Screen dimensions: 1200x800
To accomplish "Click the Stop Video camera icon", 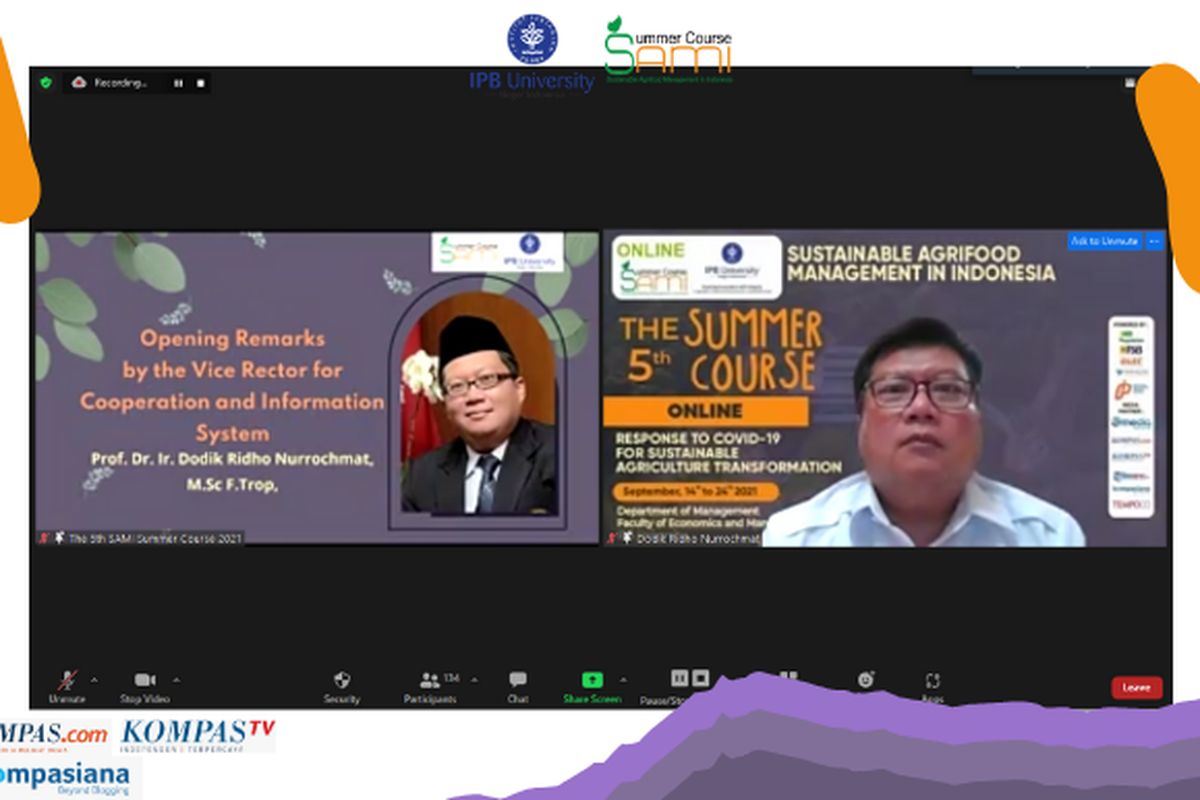I will pyautogui.click(x=145, y=680).
